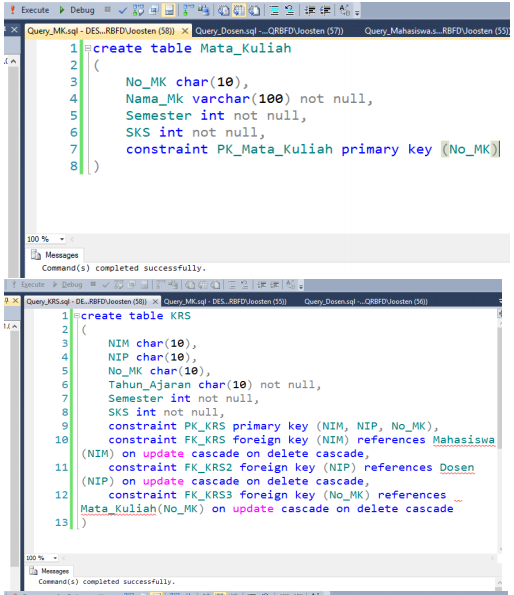The height and width of the screenshot is (595, 514).
Task: Click 'Nama_Mk' column name on line 4
Action: coord(155,99)
